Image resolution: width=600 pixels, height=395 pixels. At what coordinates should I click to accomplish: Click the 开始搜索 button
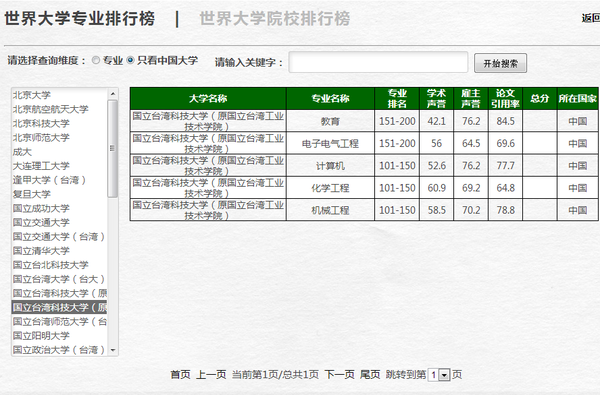point(500,63)
